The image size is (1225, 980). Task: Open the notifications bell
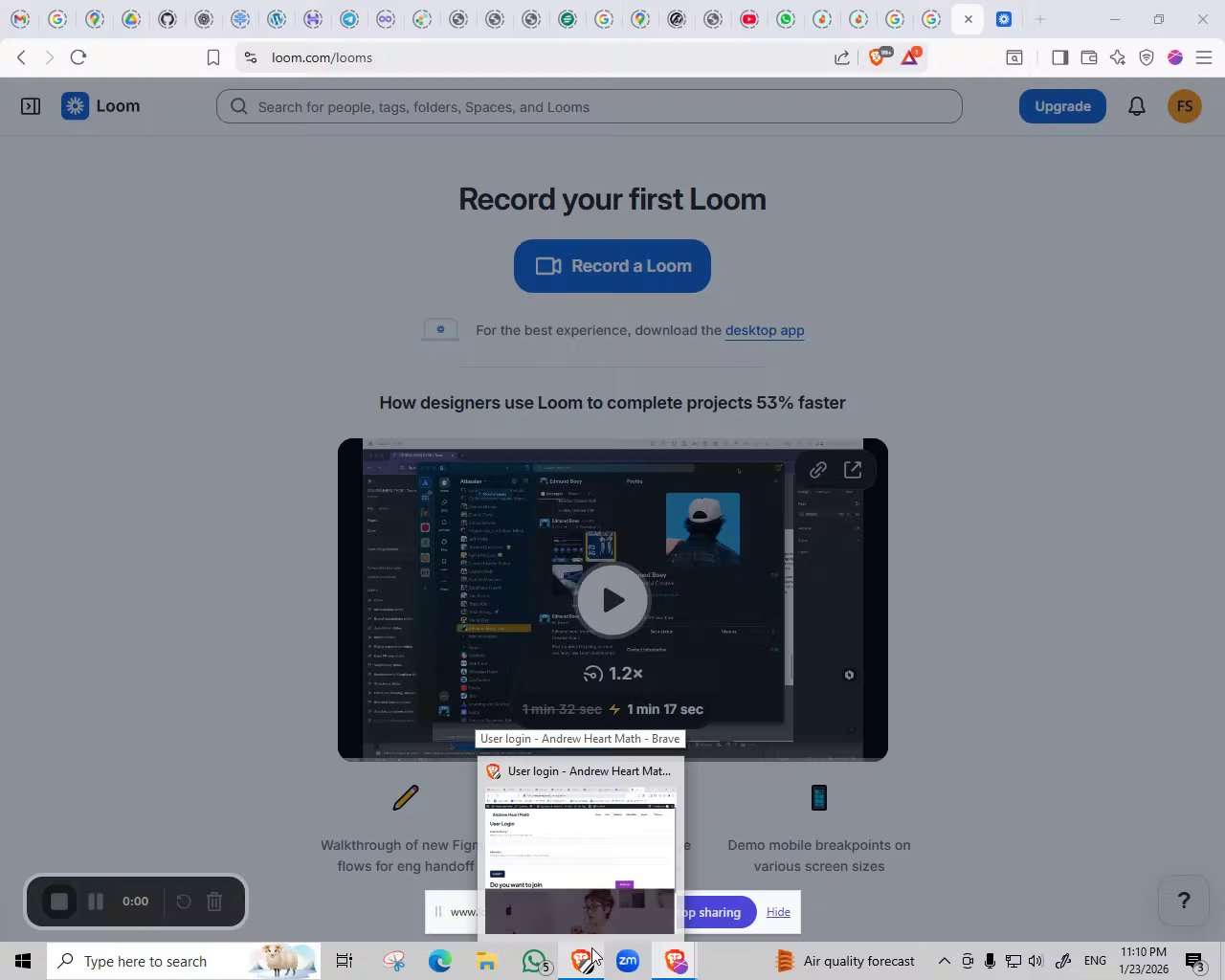tap(1137, 106)
